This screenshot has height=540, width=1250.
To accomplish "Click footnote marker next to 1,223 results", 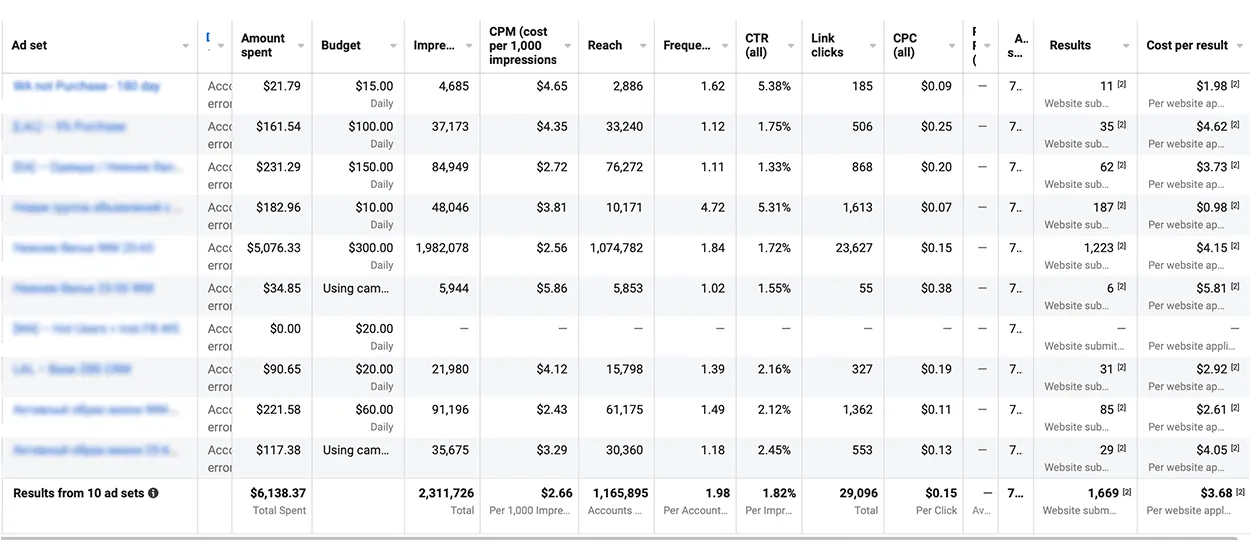I will (x=1122, y=247).
